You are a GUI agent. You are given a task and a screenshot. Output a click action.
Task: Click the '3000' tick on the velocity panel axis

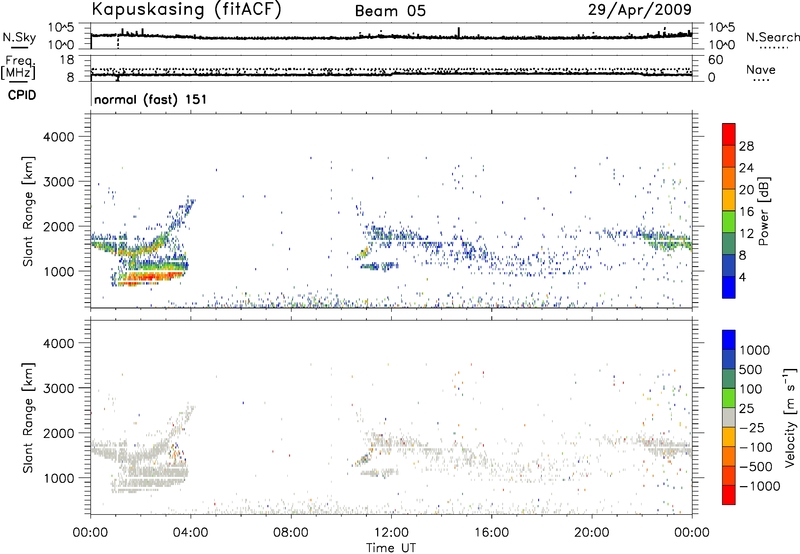(58, 388)
